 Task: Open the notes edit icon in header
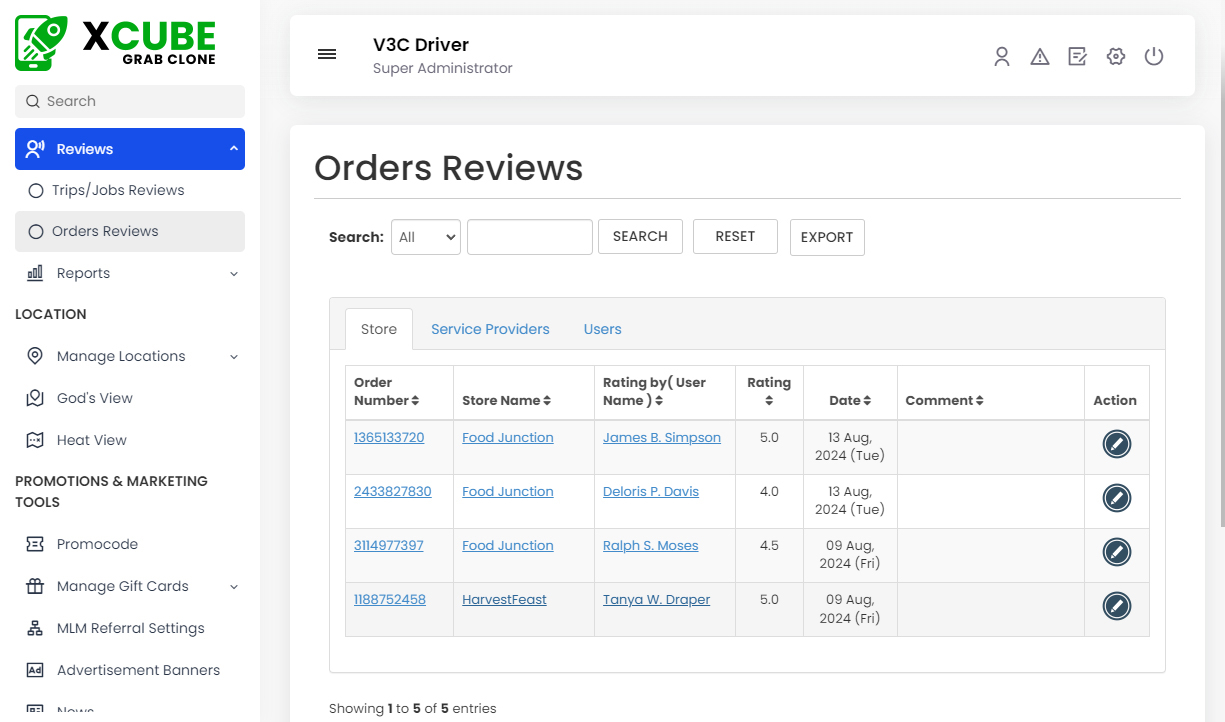pyautogui.click(x=1078, y=57)
